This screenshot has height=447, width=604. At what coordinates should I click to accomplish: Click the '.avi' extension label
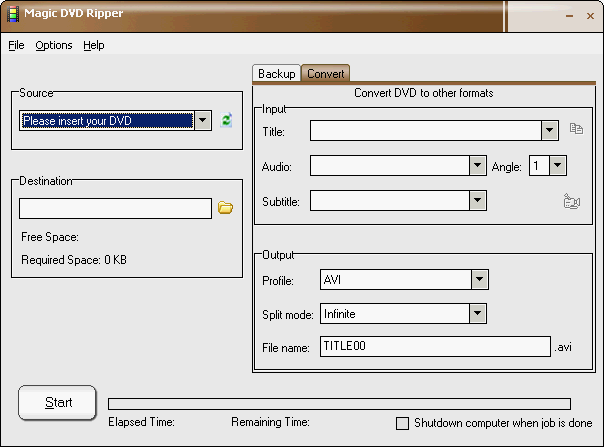pos(563,347)
